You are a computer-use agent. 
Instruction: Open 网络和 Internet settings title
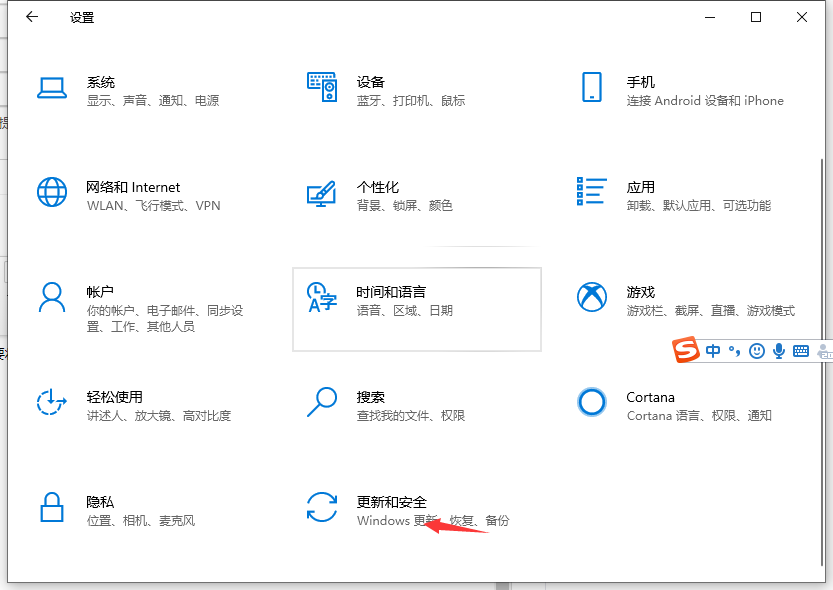point(133,187)
